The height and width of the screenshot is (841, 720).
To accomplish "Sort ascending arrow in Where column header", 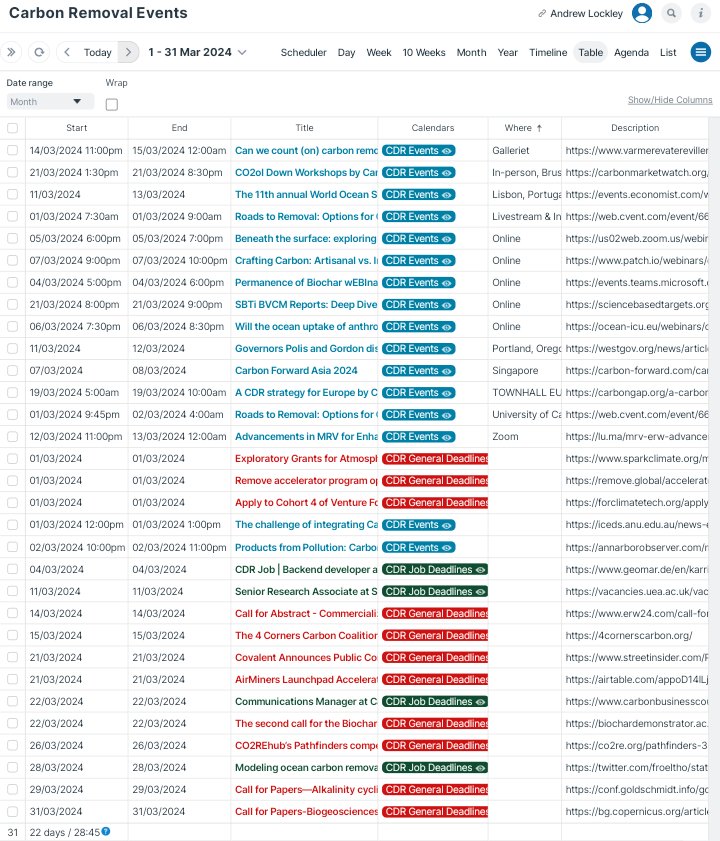I will (x=539, y=128).
